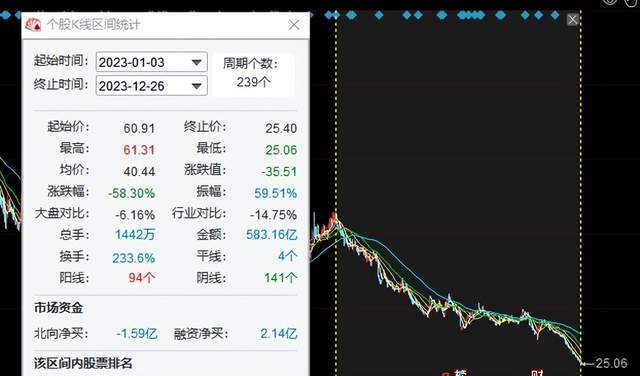This screenshot has width=640, height=376.
Task: Click the 融资净买 2.14亿 value
Action: point(279,334)
